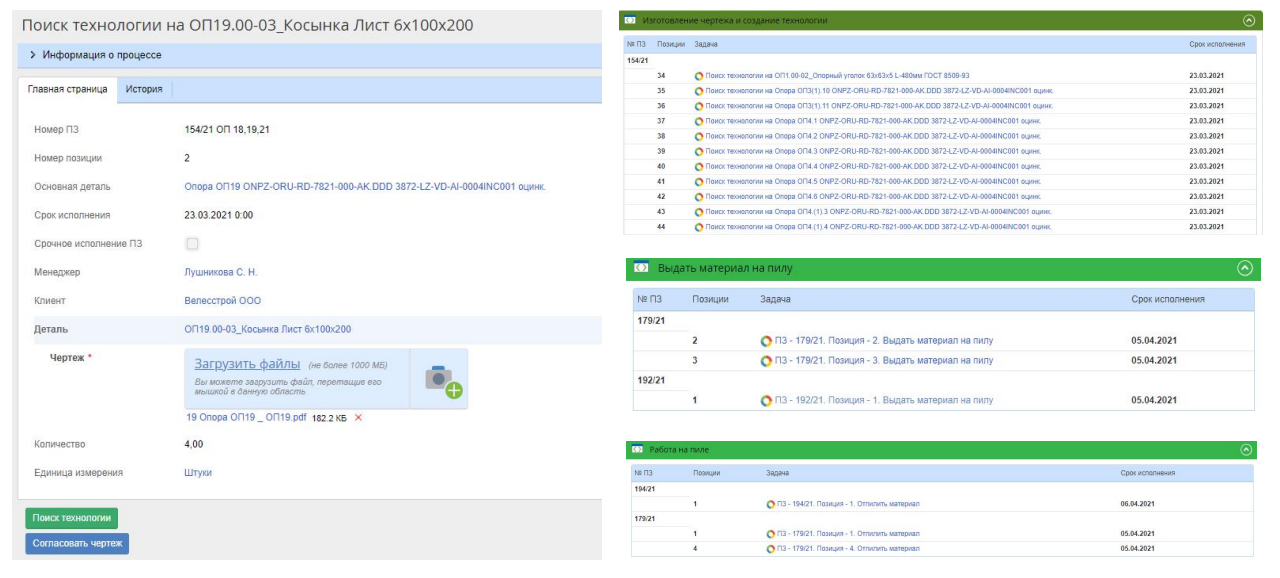Screen dimensions: 1280x578
Task: Click the status icon beside ПЗ - 179/21 Позиция - 2
Action: pyautogui.click(x=767, y=341)
